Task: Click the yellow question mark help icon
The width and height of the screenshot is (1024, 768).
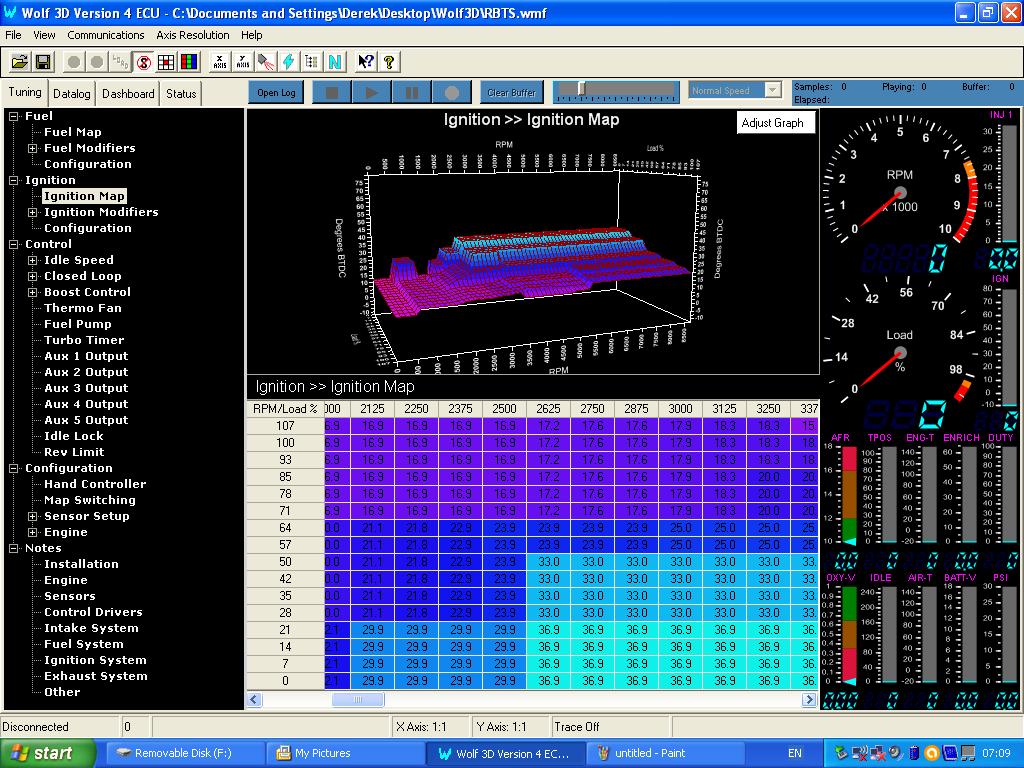Action: click(389, 62)
